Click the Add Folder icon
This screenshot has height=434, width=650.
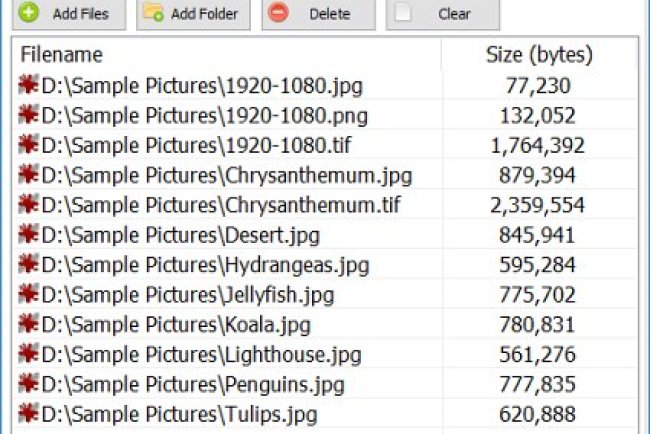(x=153, y=14)
